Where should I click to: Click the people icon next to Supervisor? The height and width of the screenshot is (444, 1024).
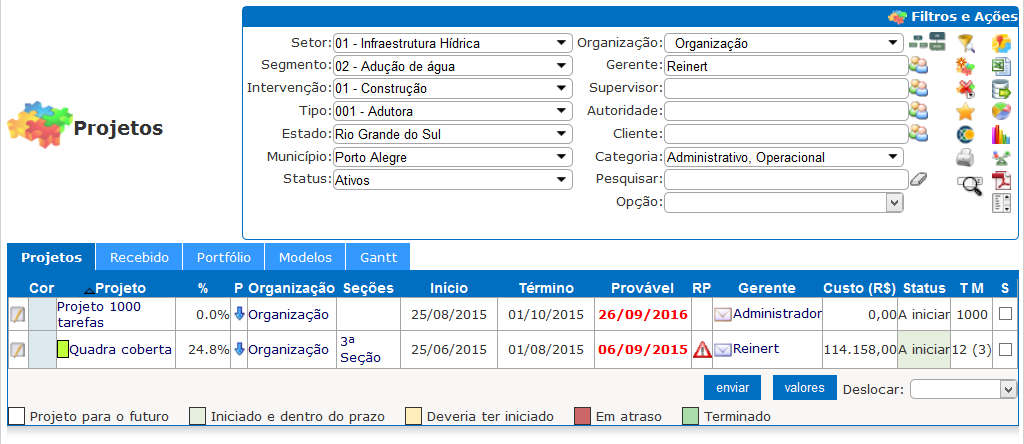pos(919,87)
